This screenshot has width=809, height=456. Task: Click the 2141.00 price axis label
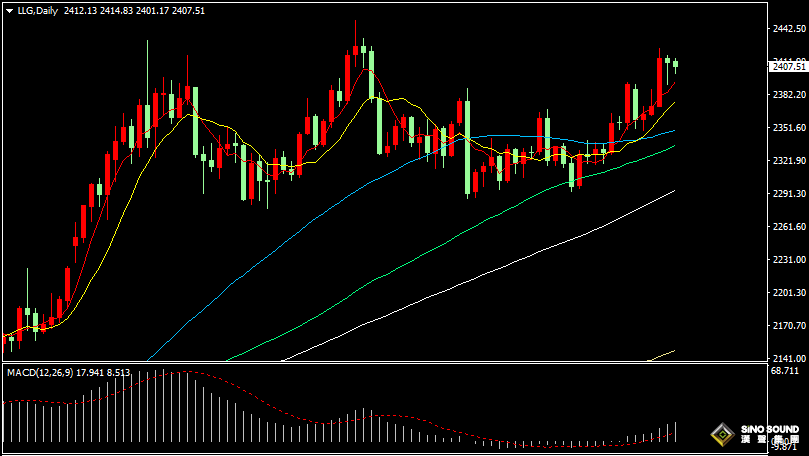pyautogui.click(x=788, y=359)
